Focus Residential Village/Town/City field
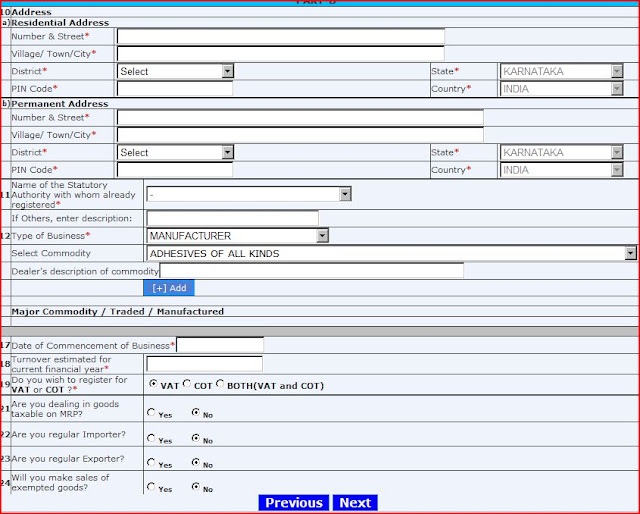The height and width of the screenshot is (514, 640). point(281,54)
